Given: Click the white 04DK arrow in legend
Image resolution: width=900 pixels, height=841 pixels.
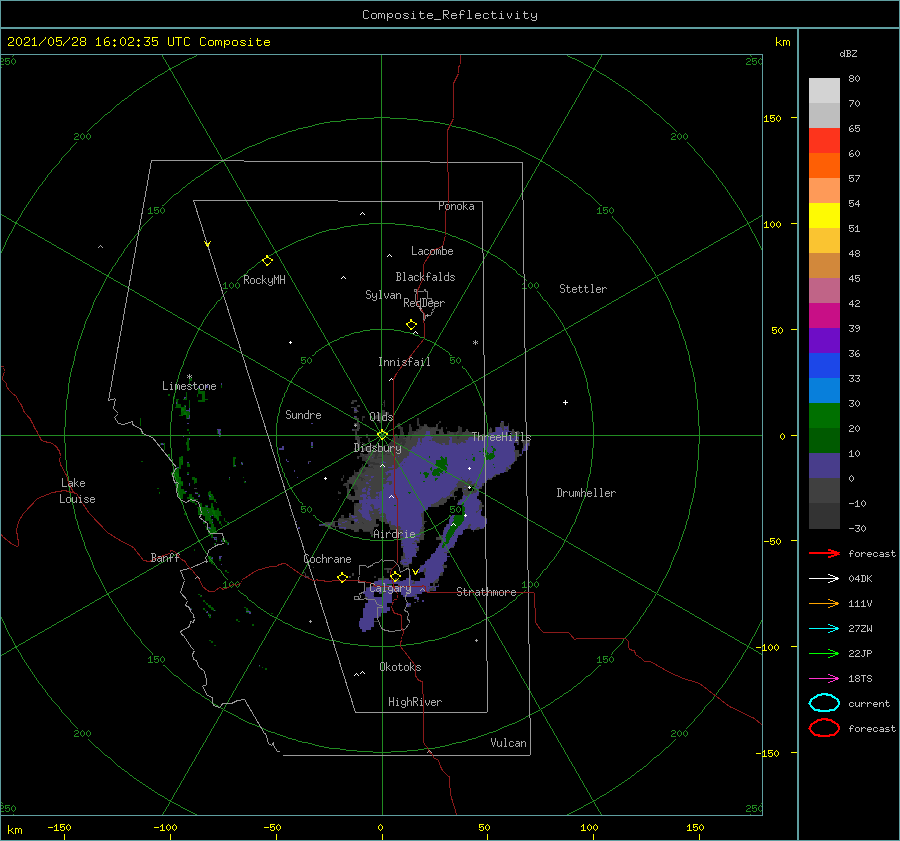Looking at the screenshot, I should (824, 579).
